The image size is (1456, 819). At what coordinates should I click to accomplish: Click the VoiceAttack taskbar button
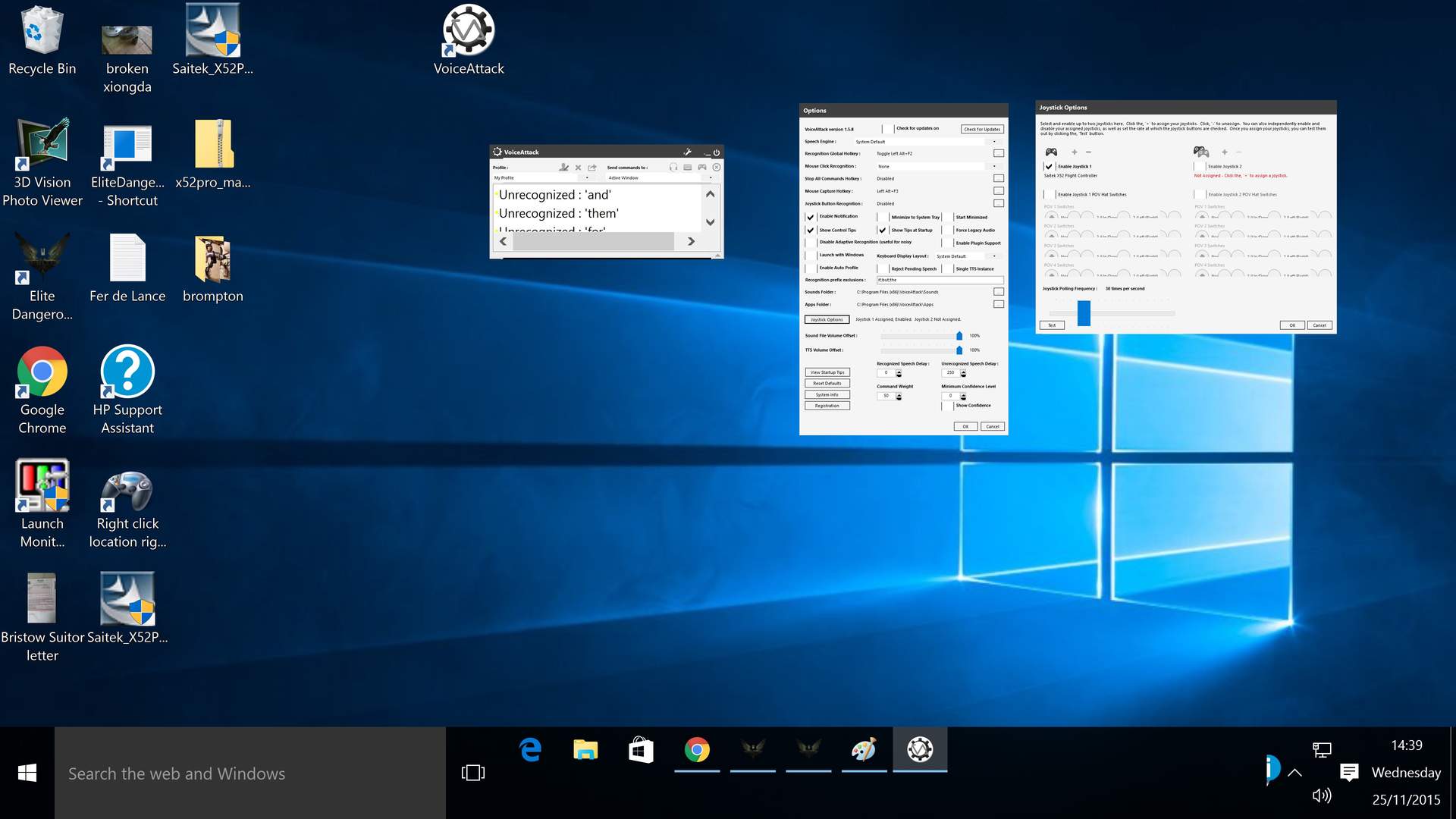click(x=920, y=750)
